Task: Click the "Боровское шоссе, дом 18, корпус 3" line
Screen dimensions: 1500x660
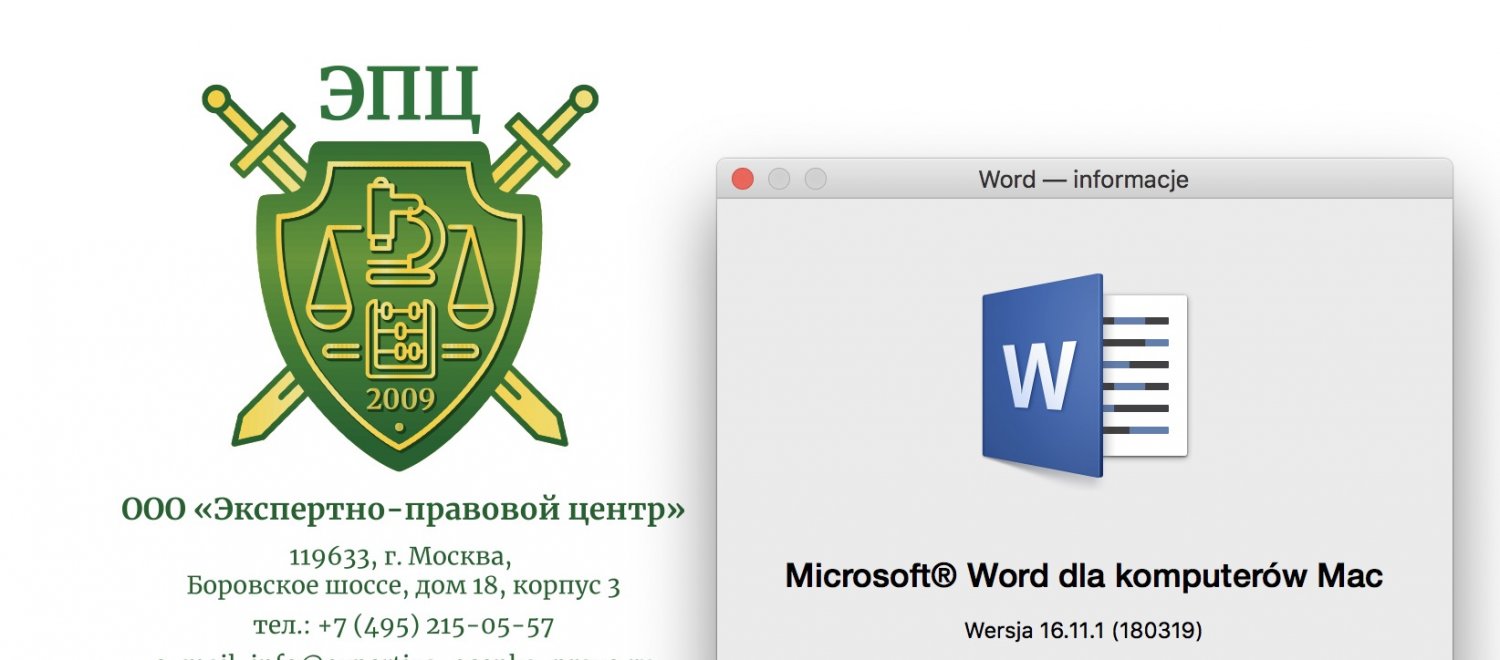Action: coord(403,586)
